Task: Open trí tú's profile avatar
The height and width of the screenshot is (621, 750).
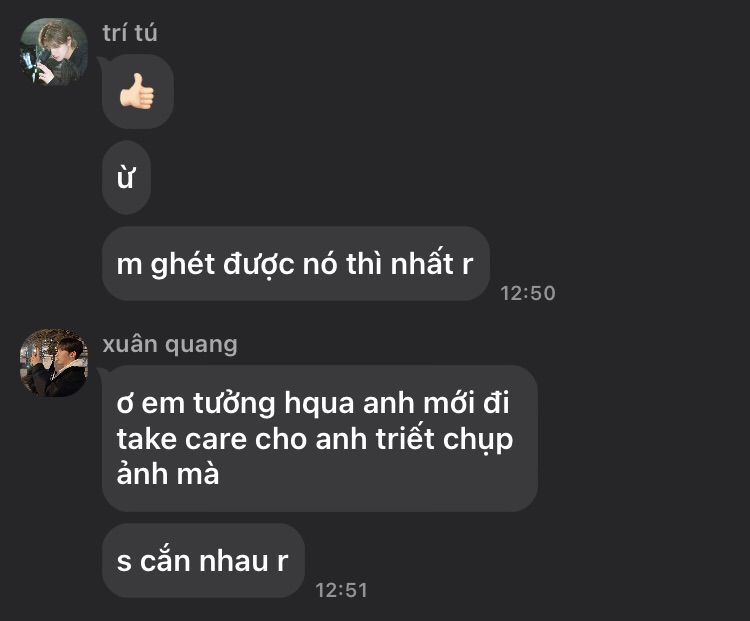Action: tap(54, 52)
